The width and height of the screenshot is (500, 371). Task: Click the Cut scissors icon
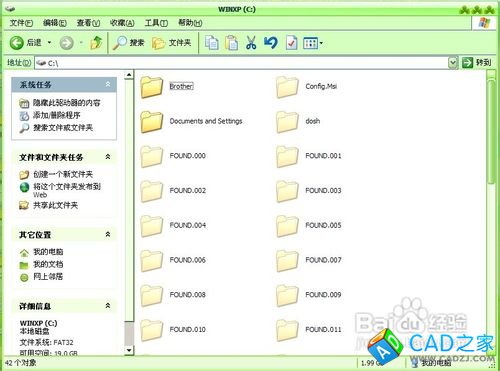(251, 43)
